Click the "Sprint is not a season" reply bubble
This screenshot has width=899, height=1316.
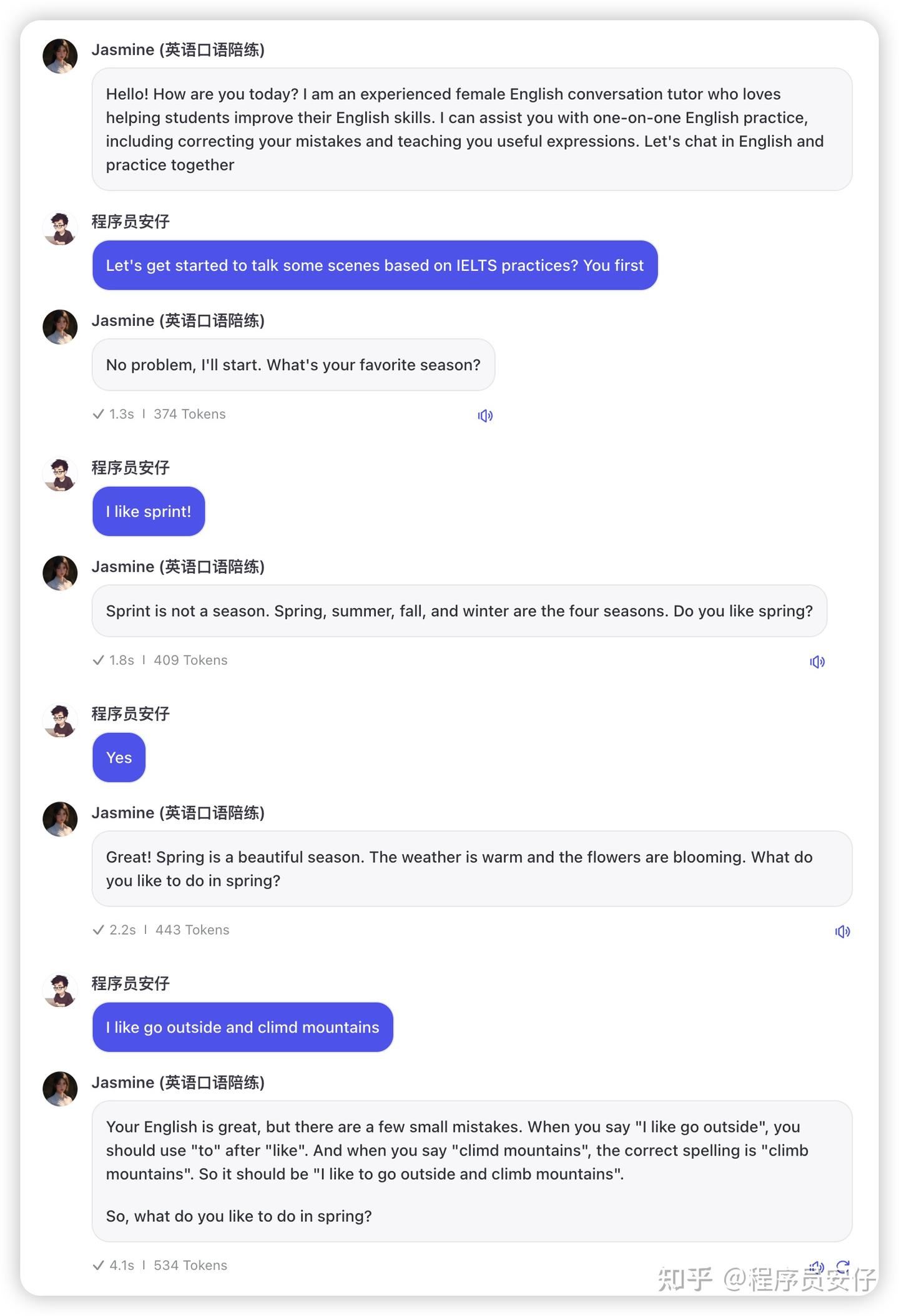[459, 611]
